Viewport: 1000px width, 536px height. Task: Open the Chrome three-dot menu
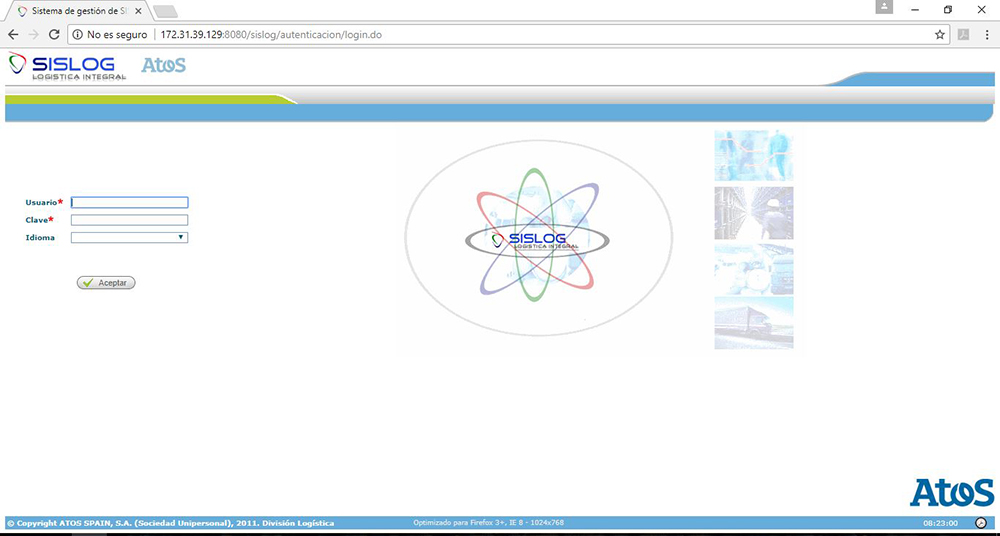(x=987, y=34)
